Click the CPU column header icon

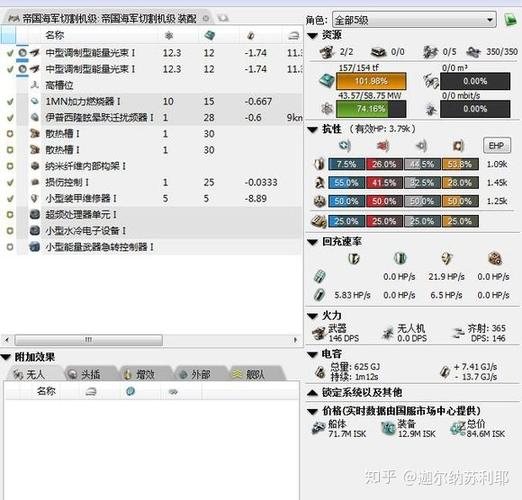(209, 35)
